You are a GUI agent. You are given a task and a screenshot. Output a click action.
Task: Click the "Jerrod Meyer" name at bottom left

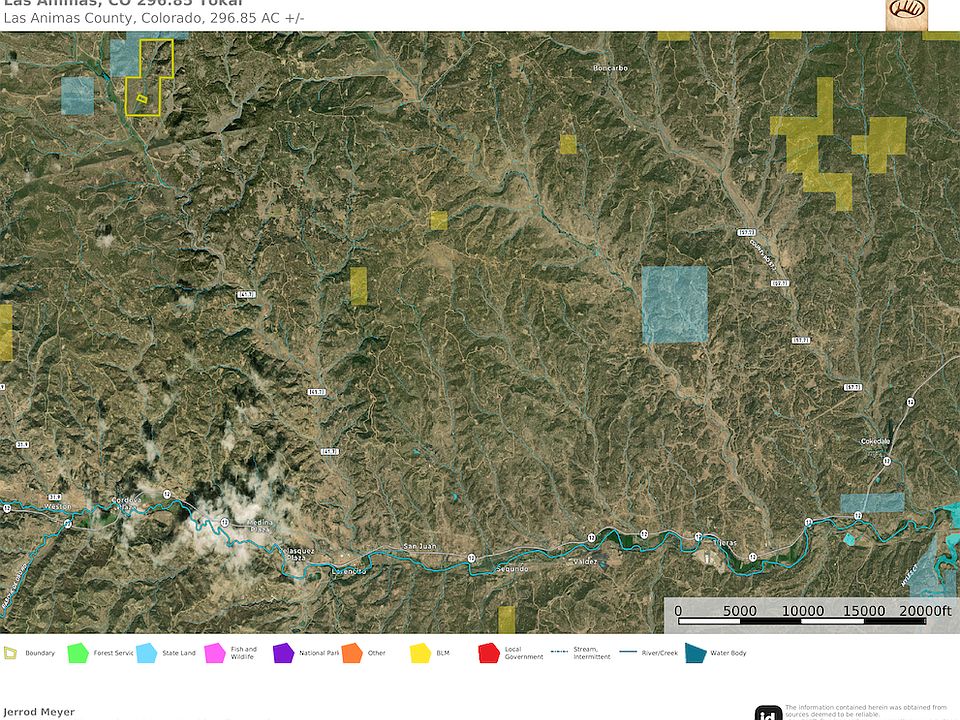pos(39,712)
